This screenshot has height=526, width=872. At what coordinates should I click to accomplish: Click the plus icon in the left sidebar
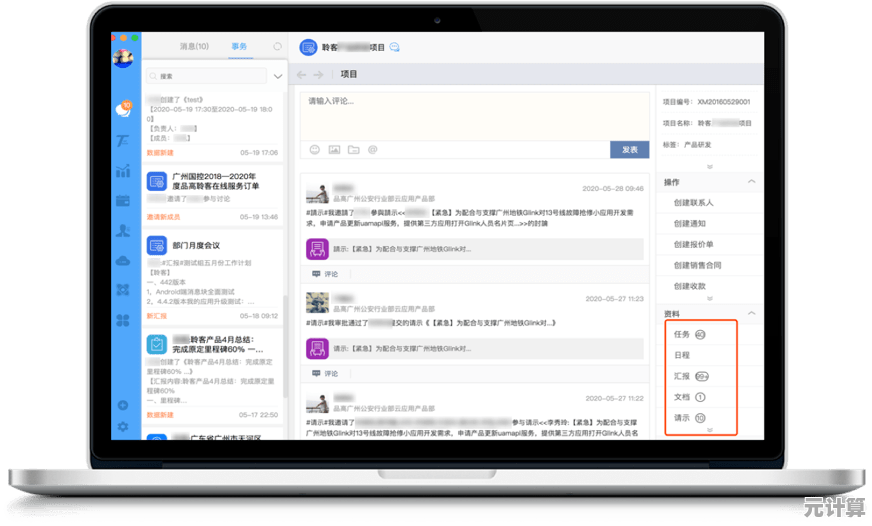coord(123,406)
